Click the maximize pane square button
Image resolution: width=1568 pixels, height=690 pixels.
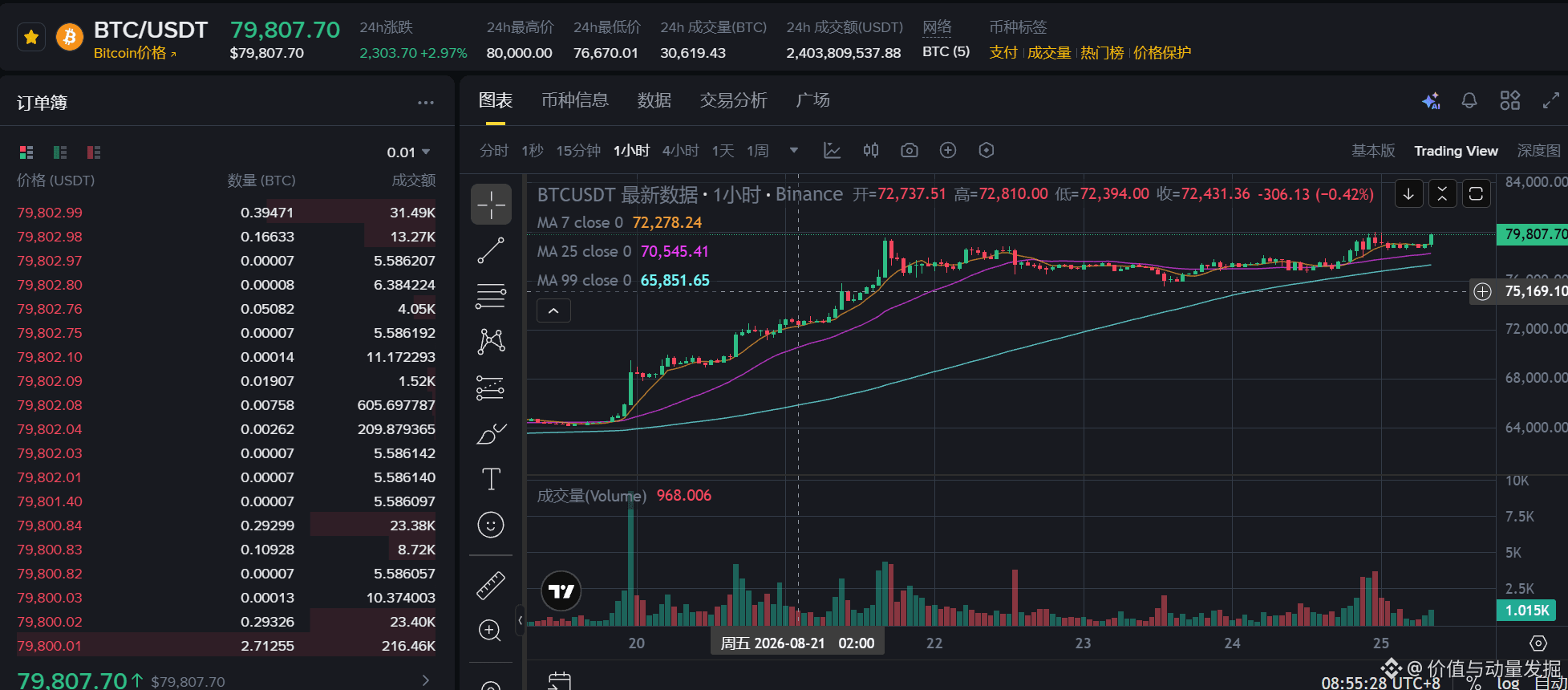1476,194
